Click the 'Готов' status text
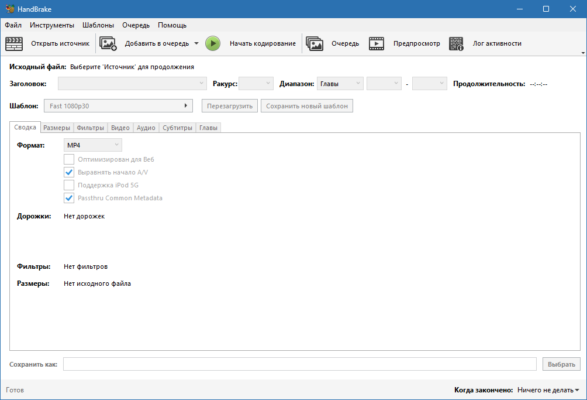Image resolution: width=587 pixels, height=400 pixels. point(15,390)
